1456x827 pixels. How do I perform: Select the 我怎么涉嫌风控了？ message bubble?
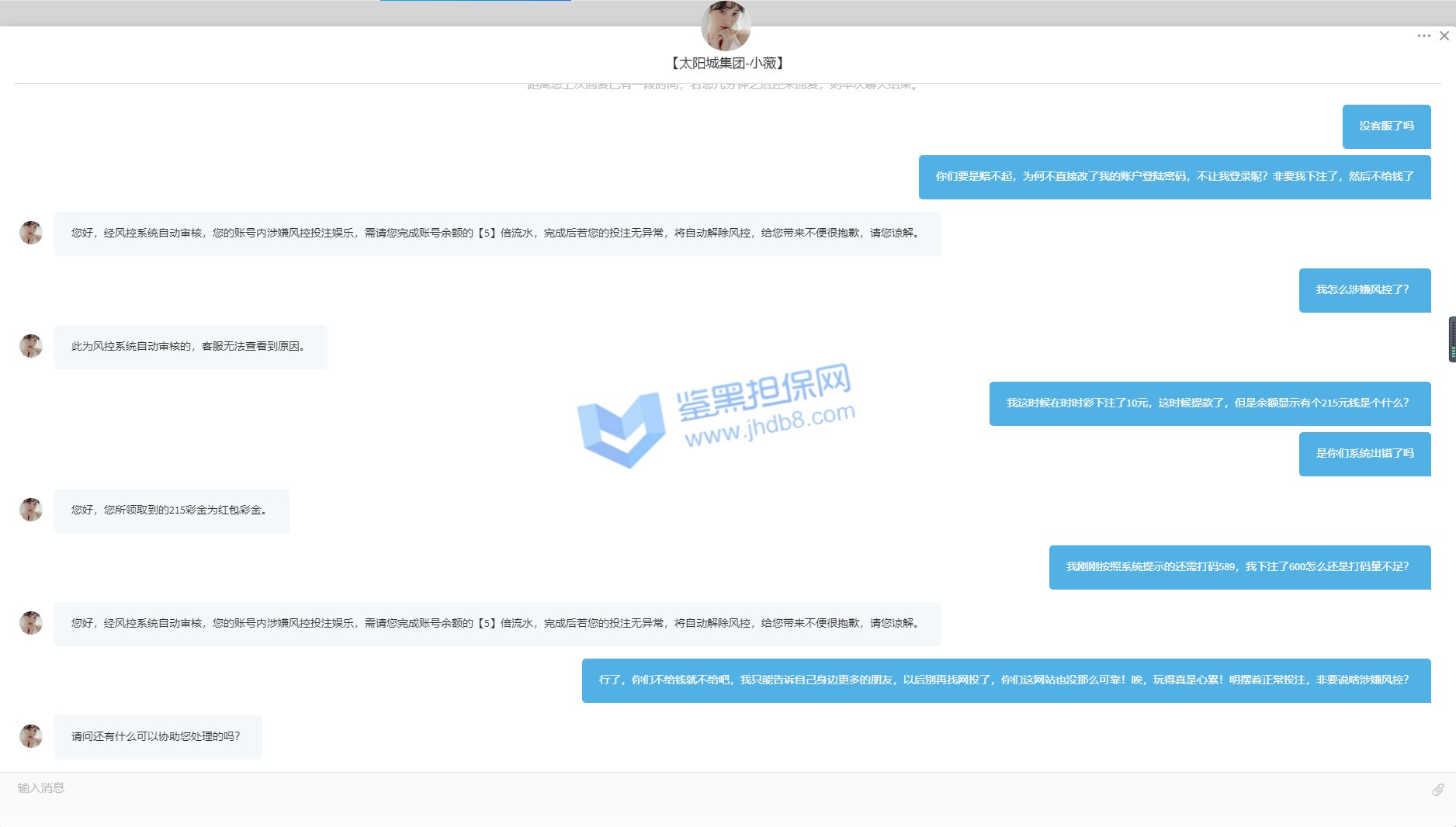(1364, 290)
